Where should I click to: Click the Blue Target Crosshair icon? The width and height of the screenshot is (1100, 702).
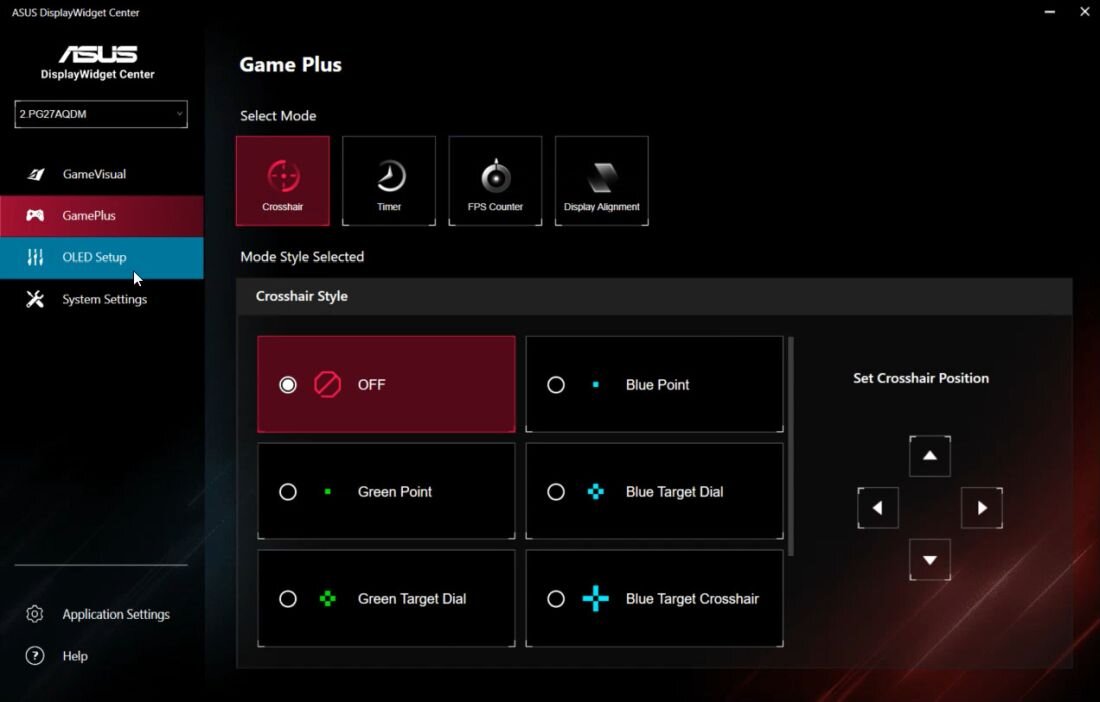[x=596, y=599]
